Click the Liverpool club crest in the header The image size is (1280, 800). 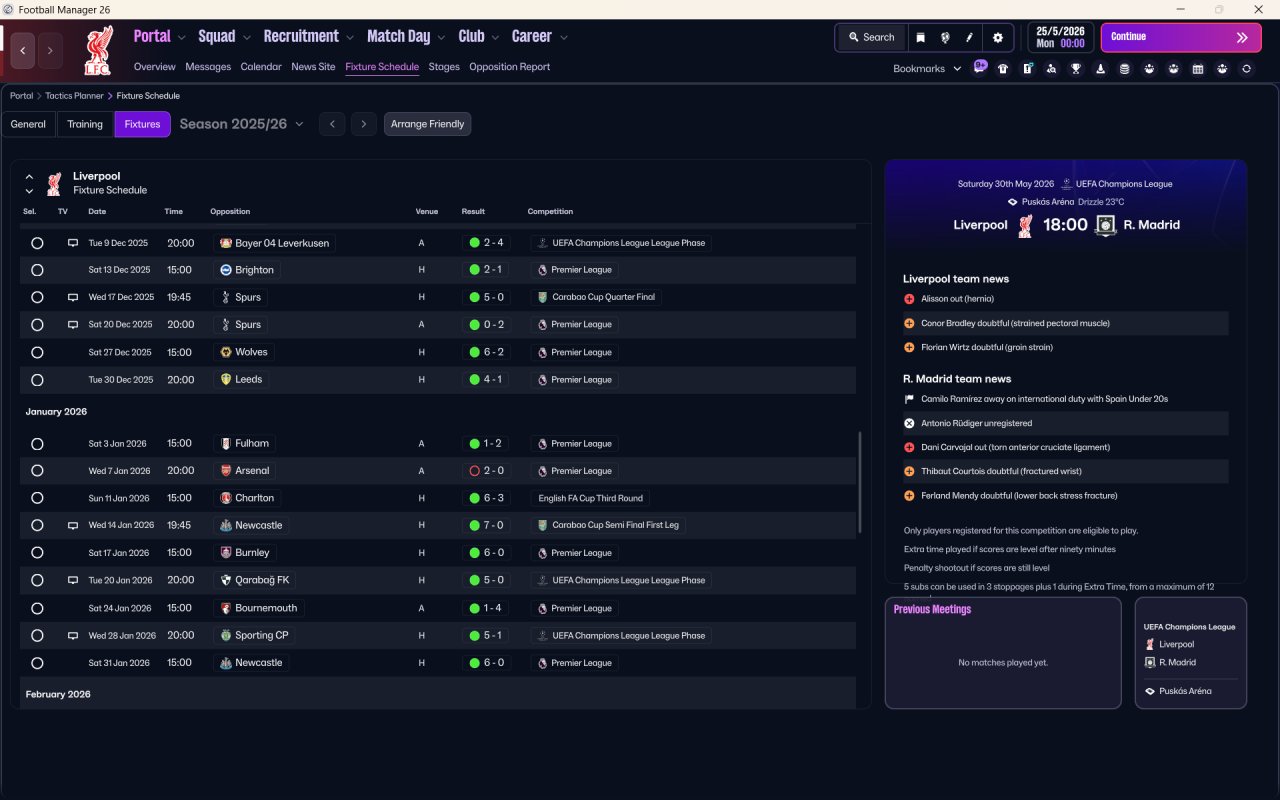click(x=98, y=50)
